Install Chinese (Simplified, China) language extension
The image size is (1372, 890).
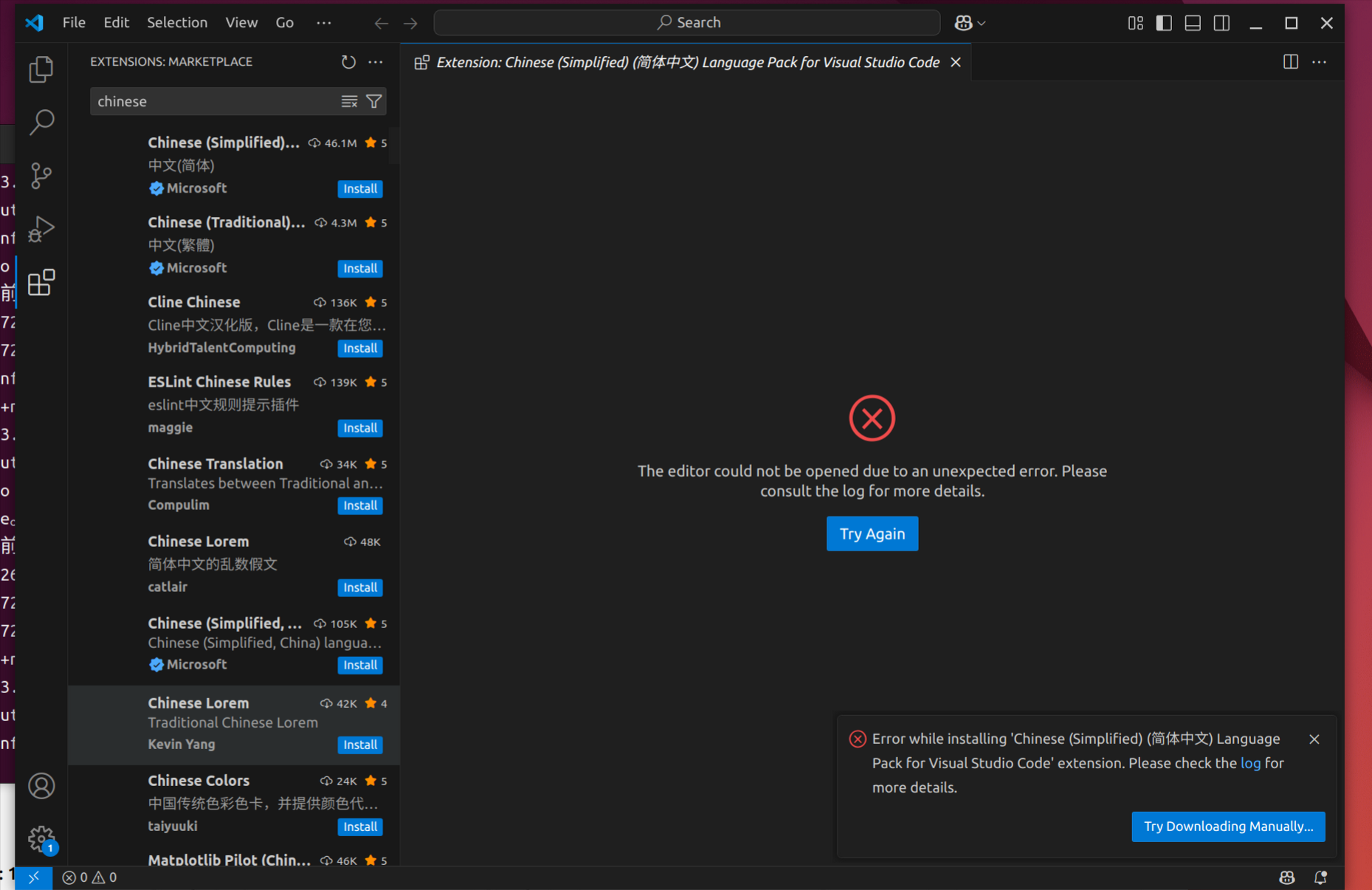pos(360,665)
